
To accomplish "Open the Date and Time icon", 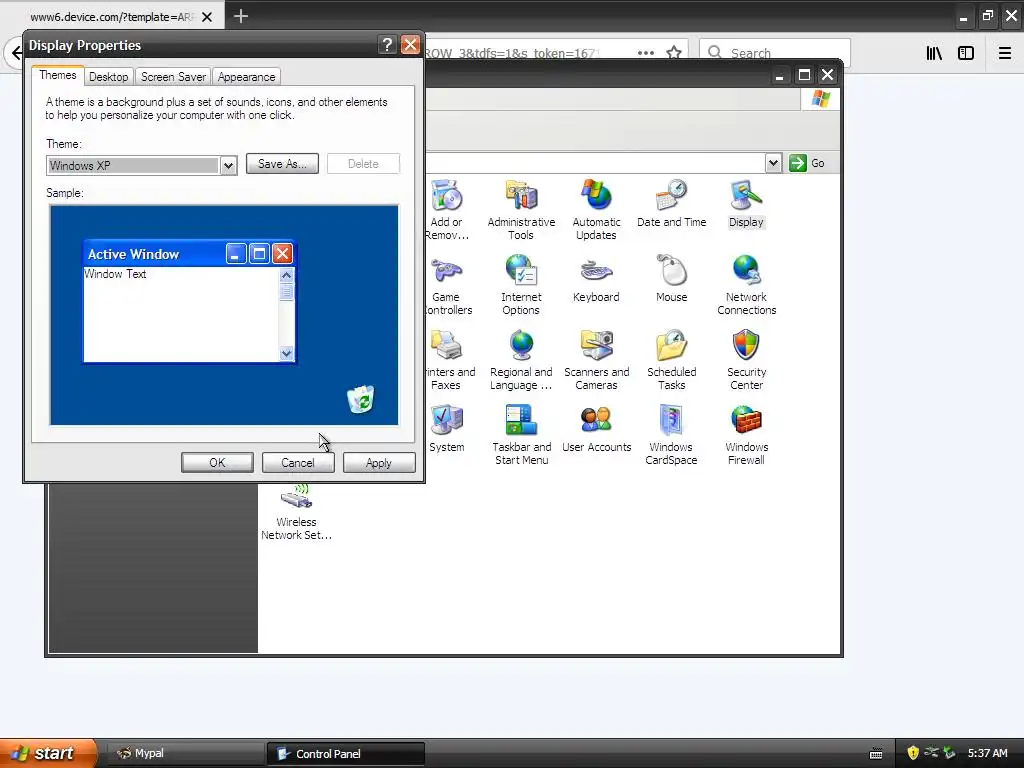I will pyautogui.click(x=671, y=203).
